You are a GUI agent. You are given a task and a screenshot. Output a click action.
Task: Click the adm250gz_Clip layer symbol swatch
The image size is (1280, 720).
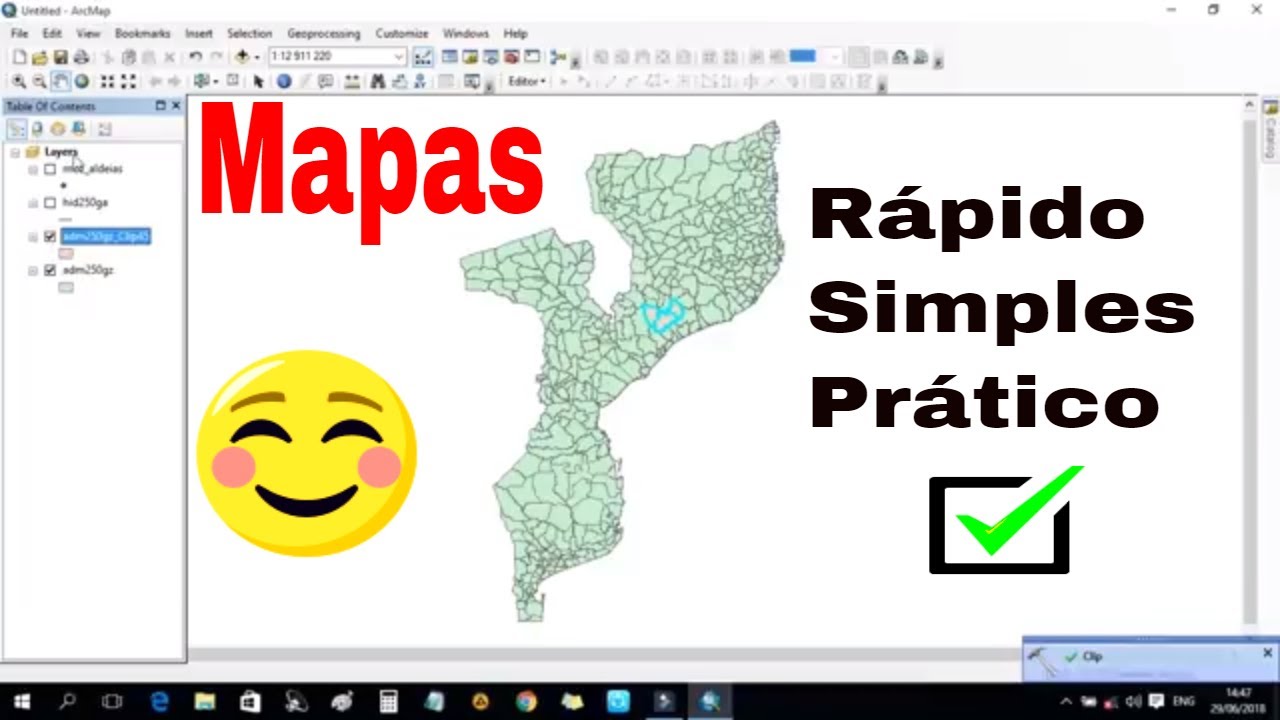tap(66, 254)
